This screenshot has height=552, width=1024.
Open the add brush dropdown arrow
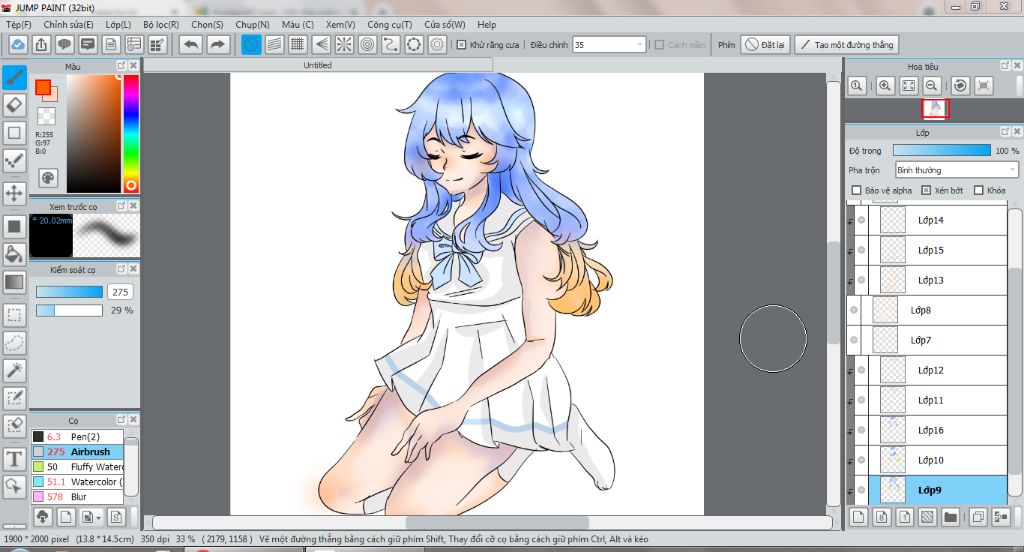tap(98, 518)
